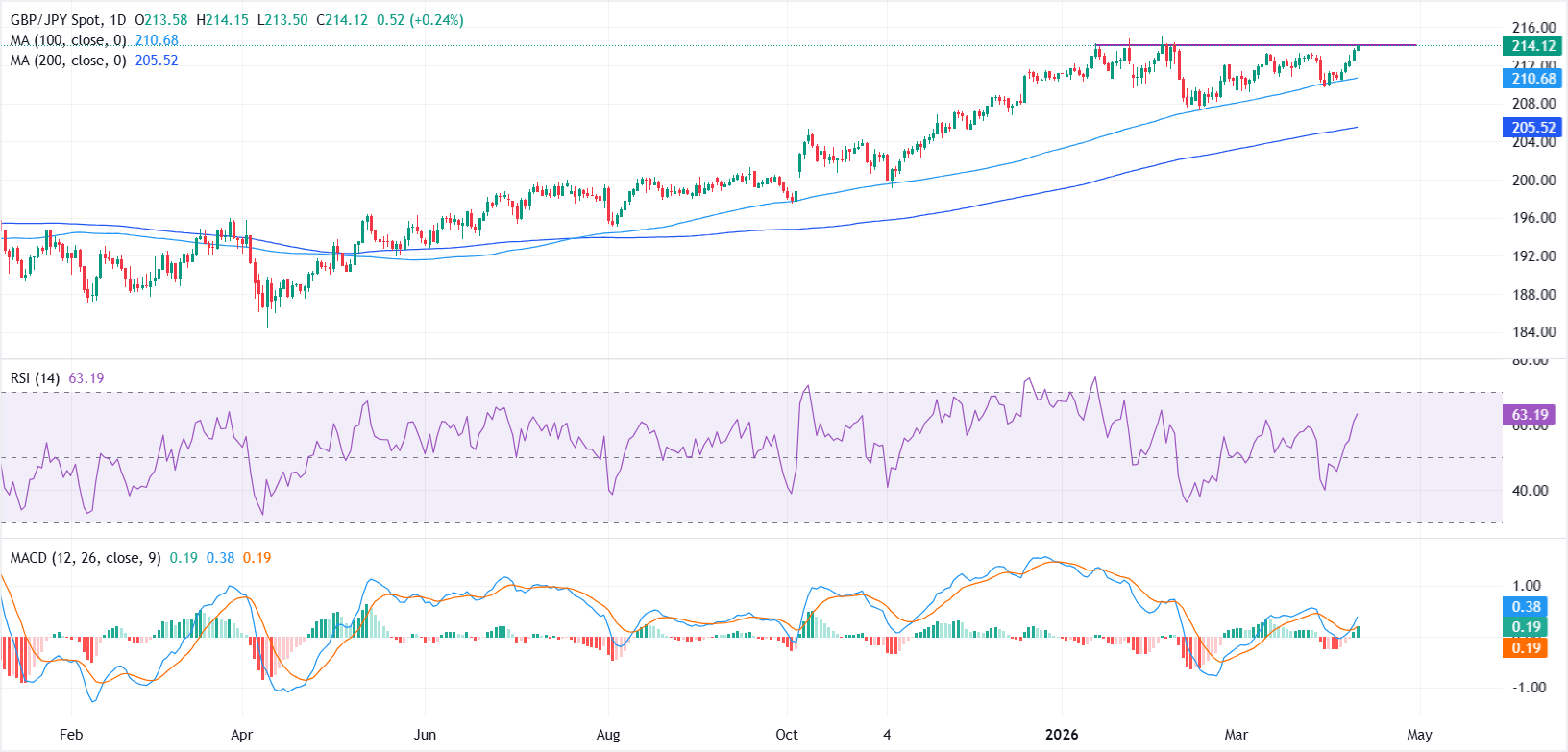Click the Aug label on time axis
The image size is (1568, 752).
tap(608, 735)
